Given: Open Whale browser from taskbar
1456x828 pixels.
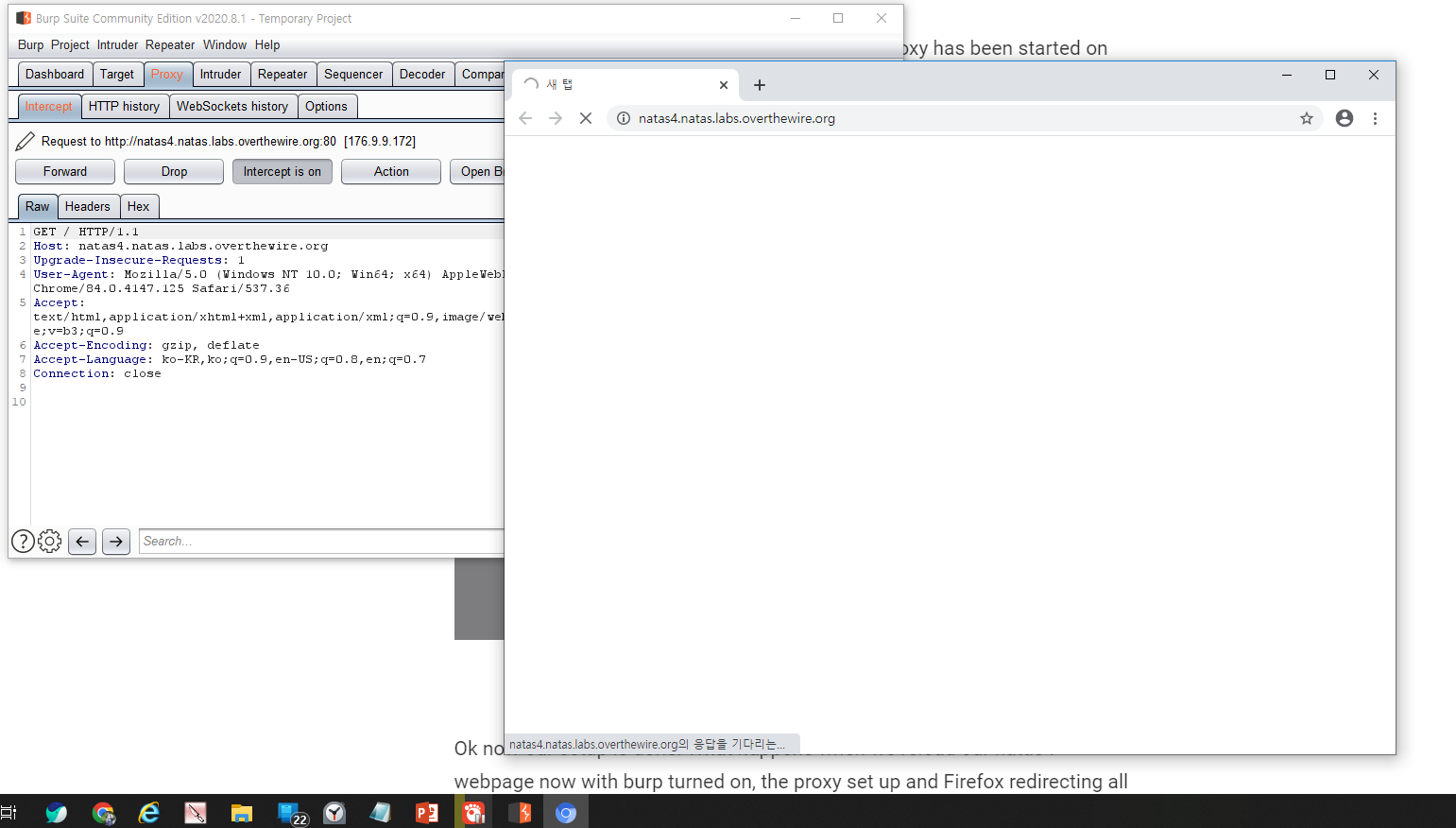Looking at the screenshot, I should click(57, 812).
